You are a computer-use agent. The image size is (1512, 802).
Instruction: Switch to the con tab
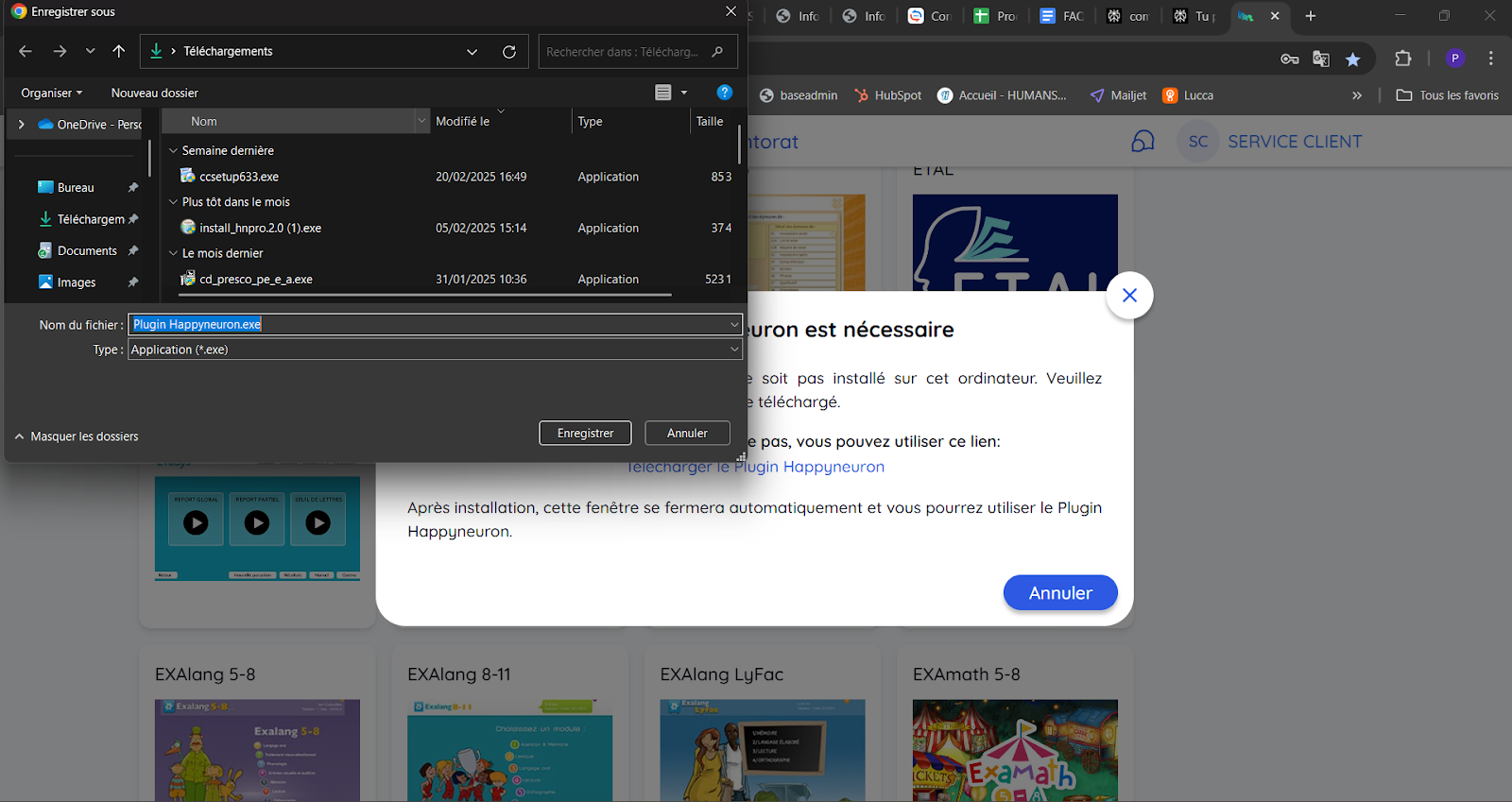1128,16
